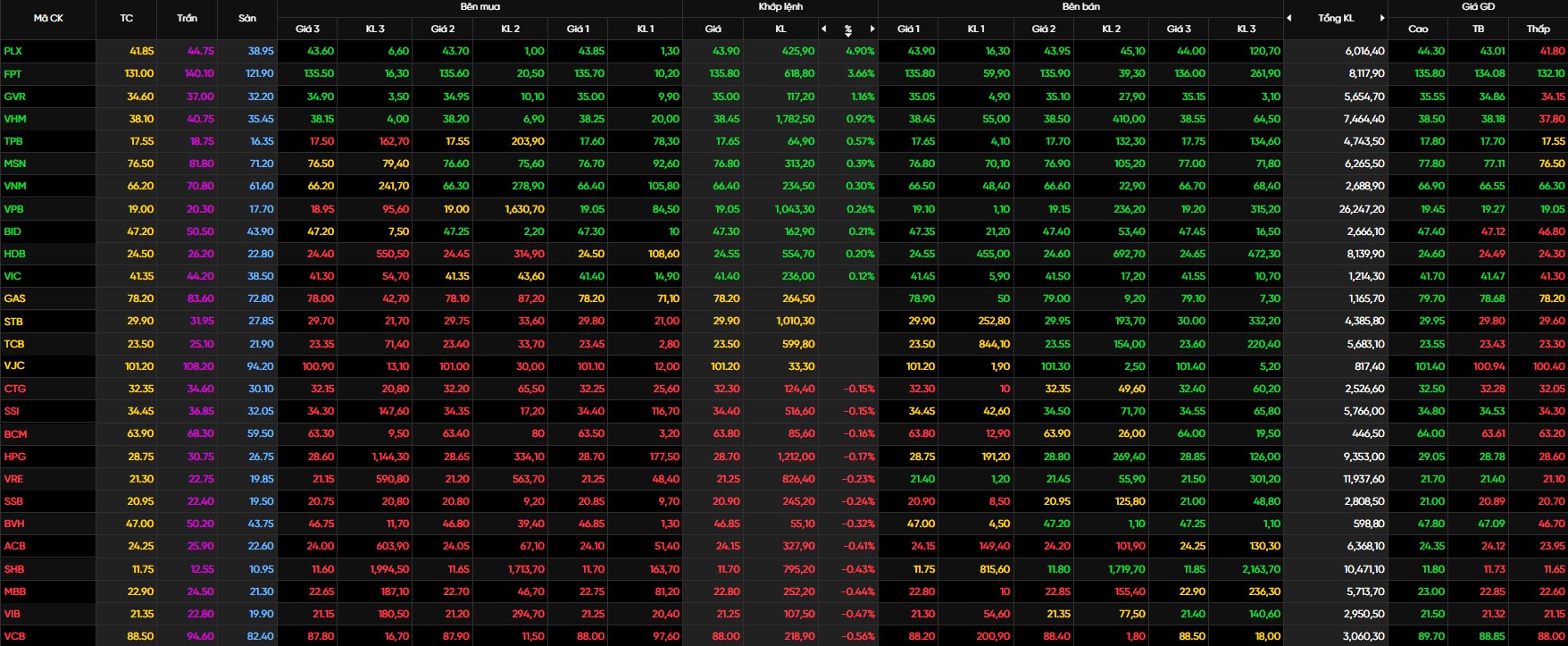Click VPB total volume 26,247,20
The width and height of the screenshot is (1568, 646).
[x=1362, y=208]
